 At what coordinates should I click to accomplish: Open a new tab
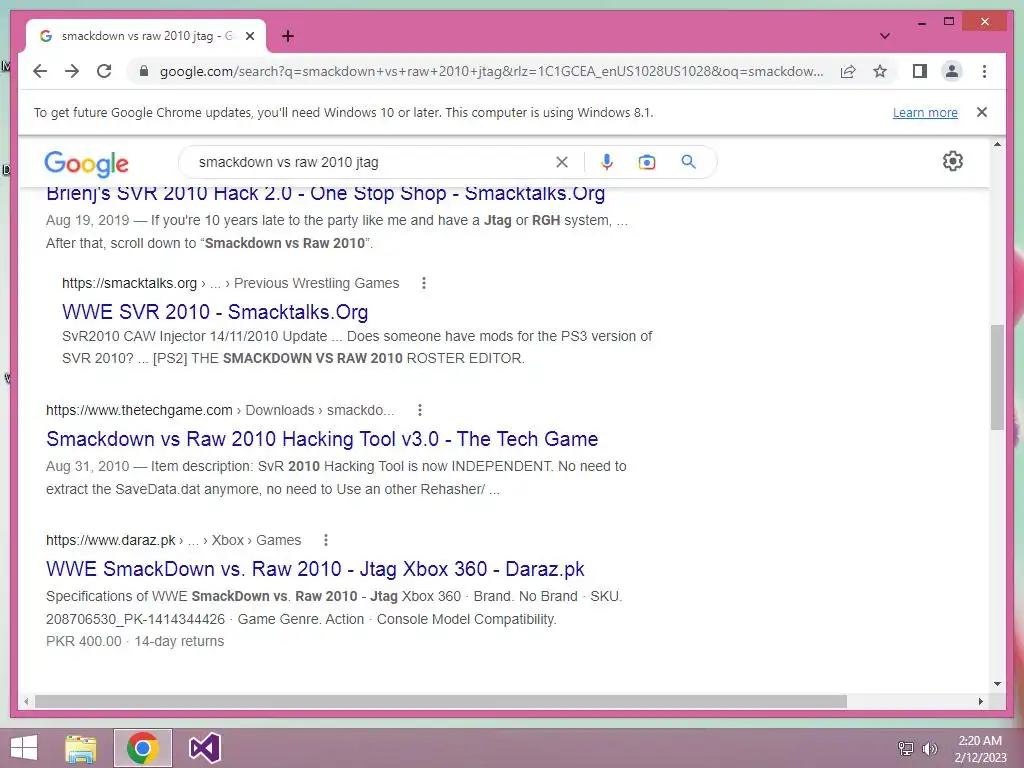[287, 36]
